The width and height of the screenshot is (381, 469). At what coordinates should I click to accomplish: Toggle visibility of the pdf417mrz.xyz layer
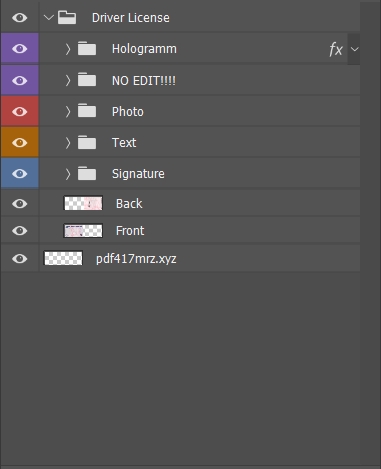click(19, 259)
